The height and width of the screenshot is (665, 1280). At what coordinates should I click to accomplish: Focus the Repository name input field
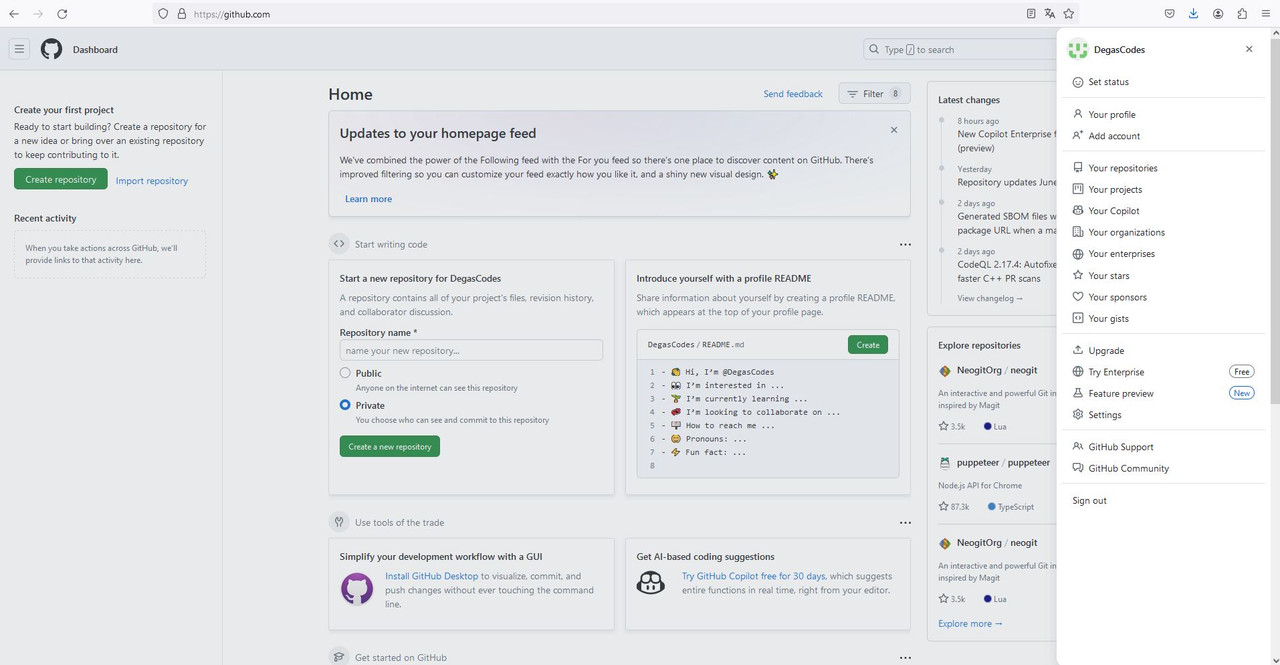(x=471, y=350)
